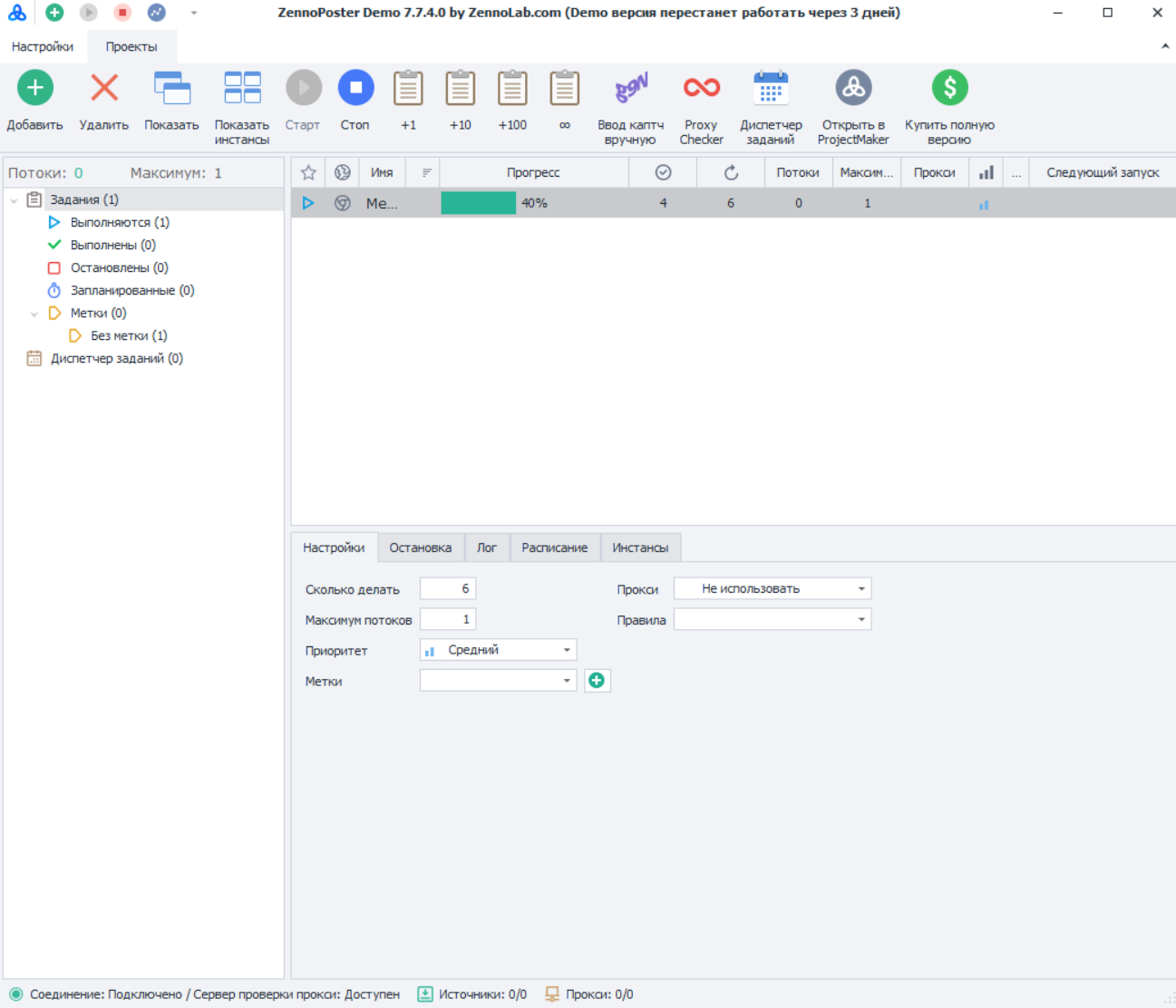Click the red Удалить cross icon

point(104,88)
